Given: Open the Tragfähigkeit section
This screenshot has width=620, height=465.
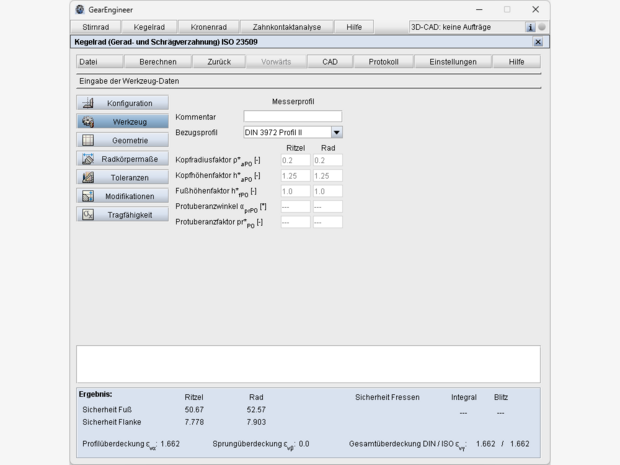Looking at the screenshot, I should click(x=122, y=214).
